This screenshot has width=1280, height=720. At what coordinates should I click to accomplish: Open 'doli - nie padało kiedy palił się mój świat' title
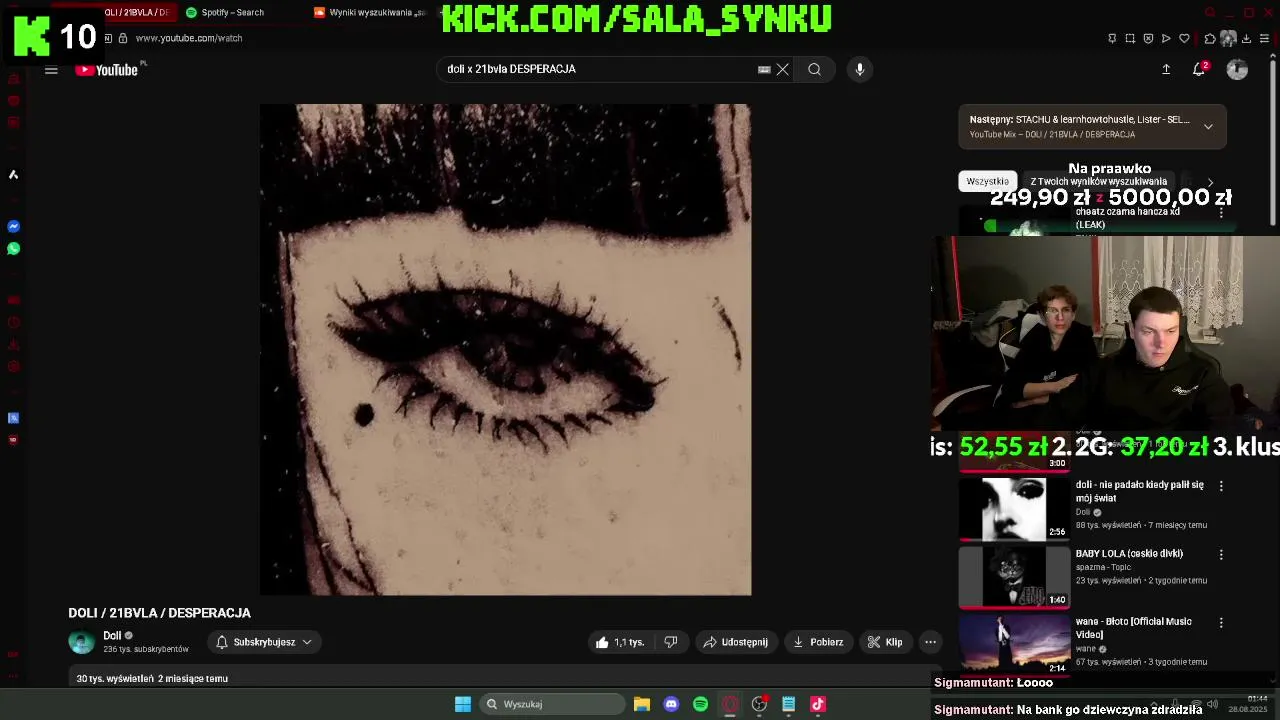pyautogui.click(x=1140, y=491)
